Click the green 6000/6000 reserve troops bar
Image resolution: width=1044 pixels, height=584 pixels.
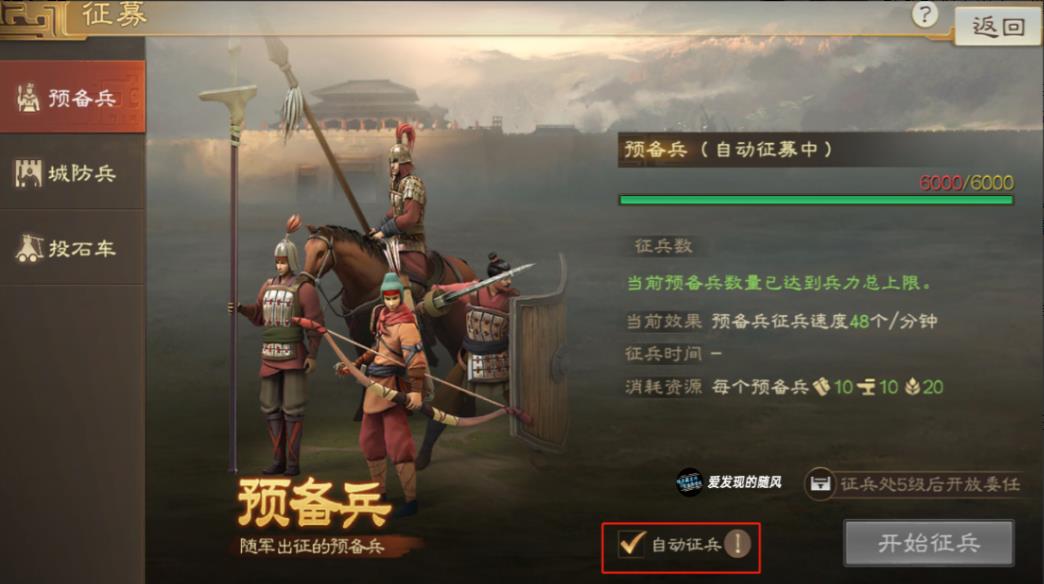(x=816, y=200)
